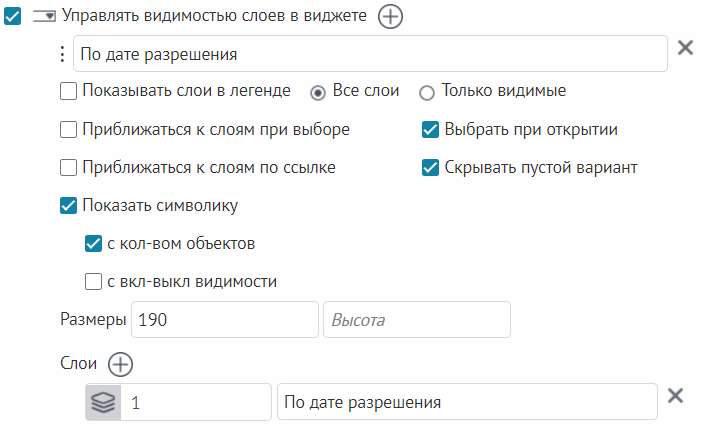Click the dropdown widget icon before title

[43, 16]
